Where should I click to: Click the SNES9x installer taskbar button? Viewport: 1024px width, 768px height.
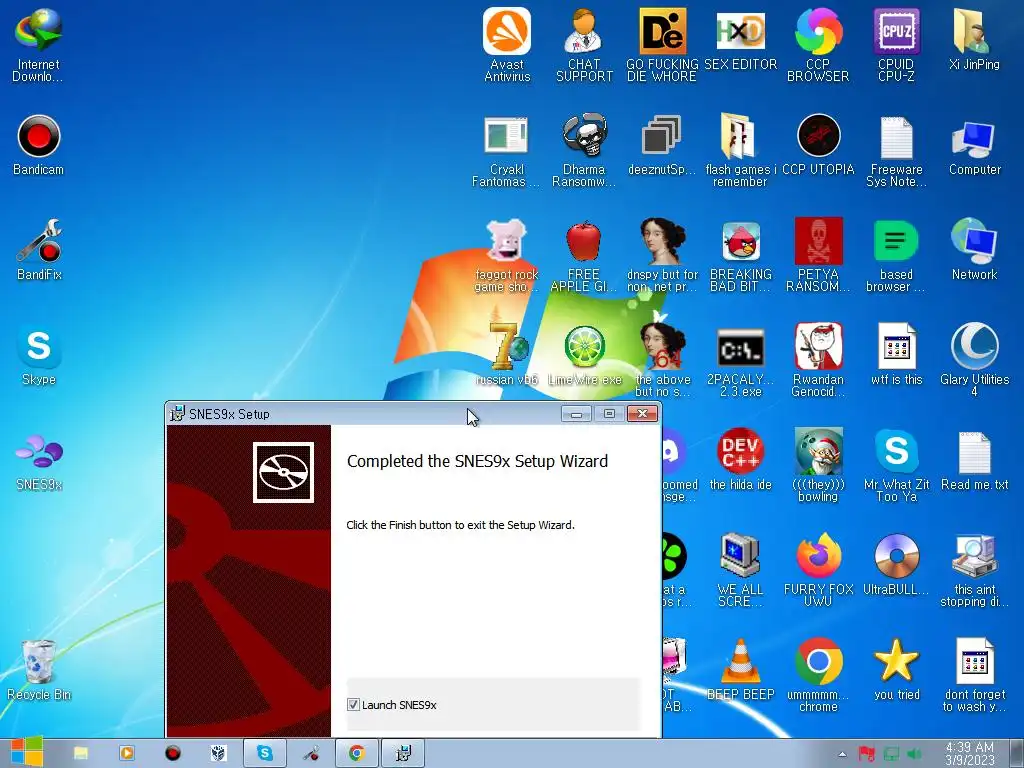tap(403, 754)
